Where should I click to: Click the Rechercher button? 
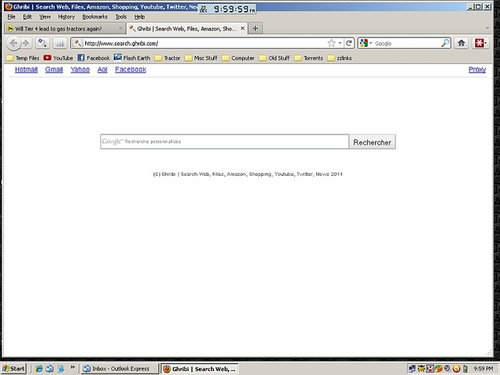pyautogui.click(x=372, y=142)
